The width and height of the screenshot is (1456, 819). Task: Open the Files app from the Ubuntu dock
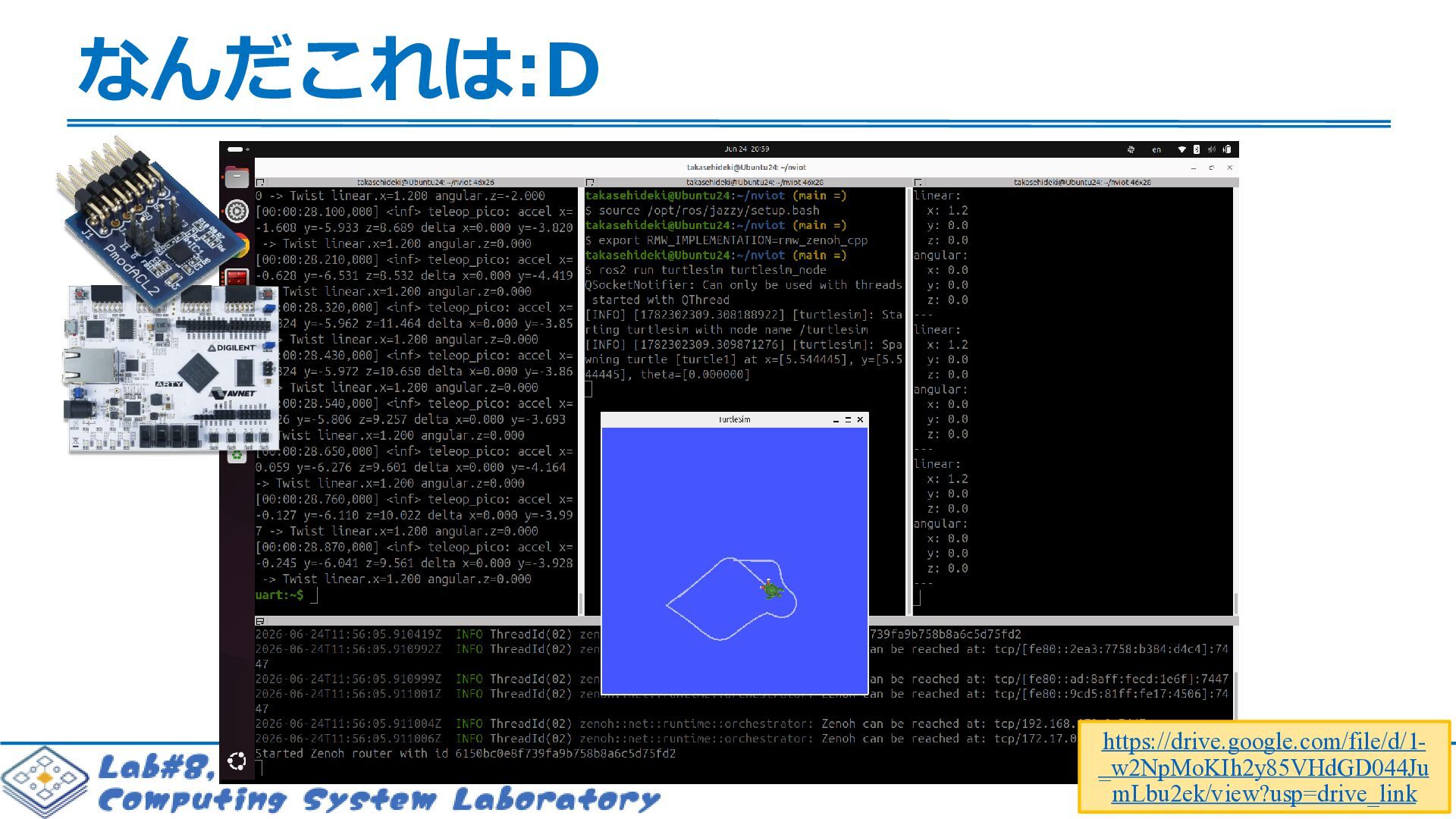237,177
